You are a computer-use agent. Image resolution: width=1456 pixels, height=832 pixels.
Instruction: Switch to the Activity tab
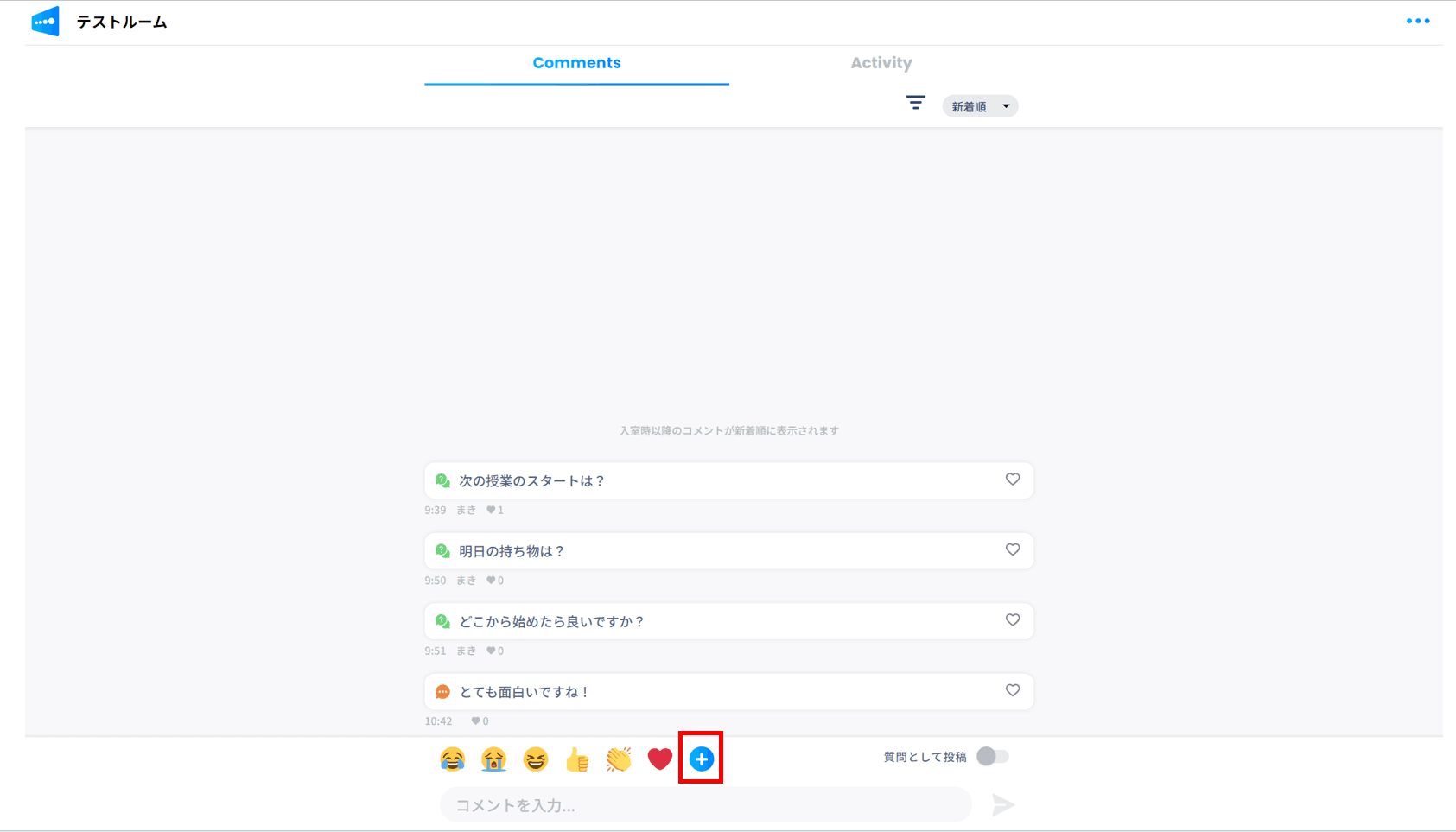coord(881,62)
